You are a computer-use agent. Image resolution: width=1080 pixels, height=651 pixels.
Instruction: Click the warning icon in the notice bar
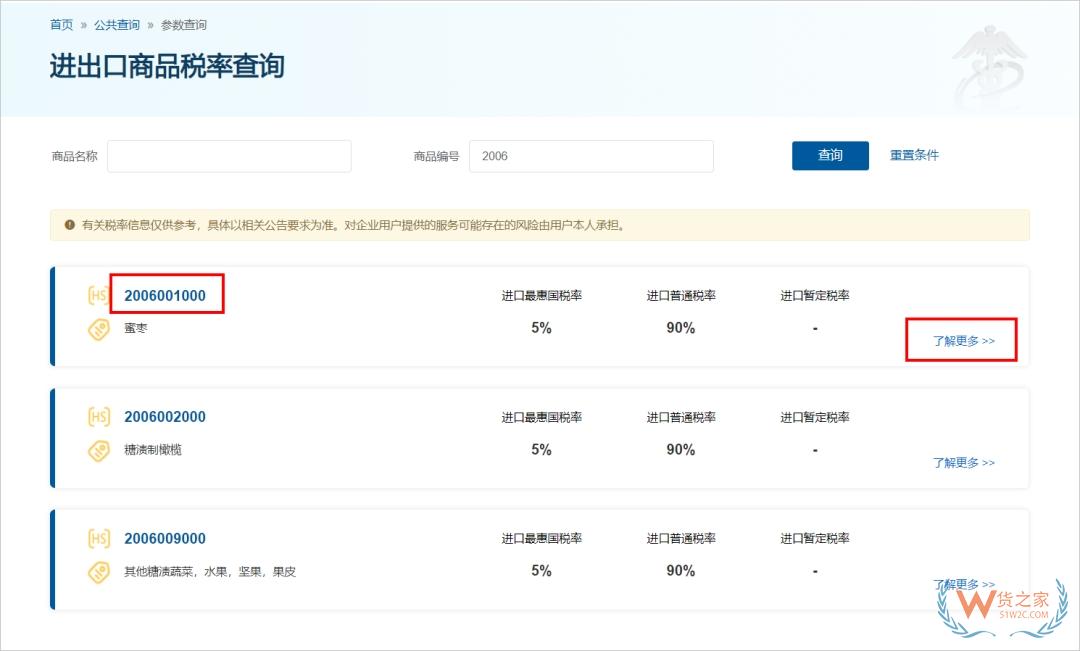(x=69, y=225)
